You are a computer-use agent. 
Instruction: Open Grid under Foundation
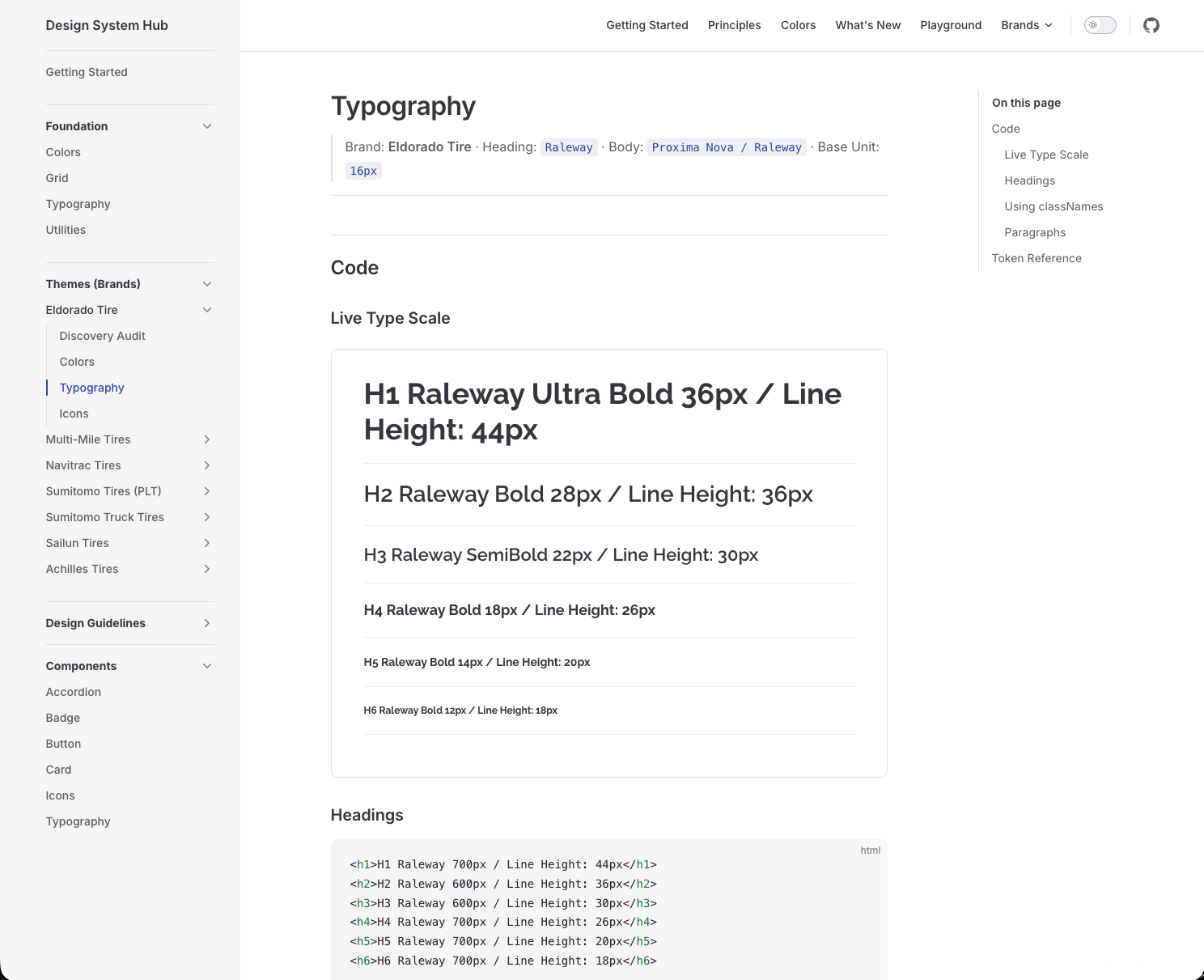click(x=57, y=178)
